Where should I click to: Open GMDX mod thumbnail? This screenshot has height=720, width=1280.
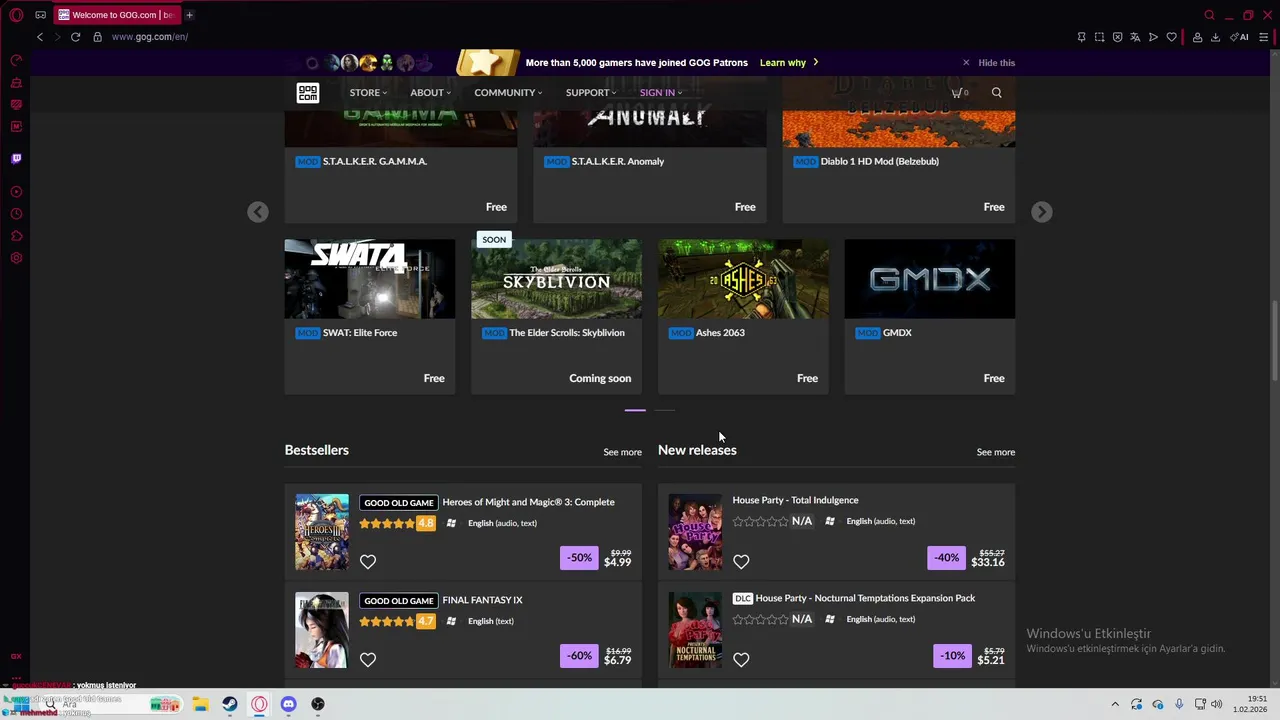tap(929, 279)
